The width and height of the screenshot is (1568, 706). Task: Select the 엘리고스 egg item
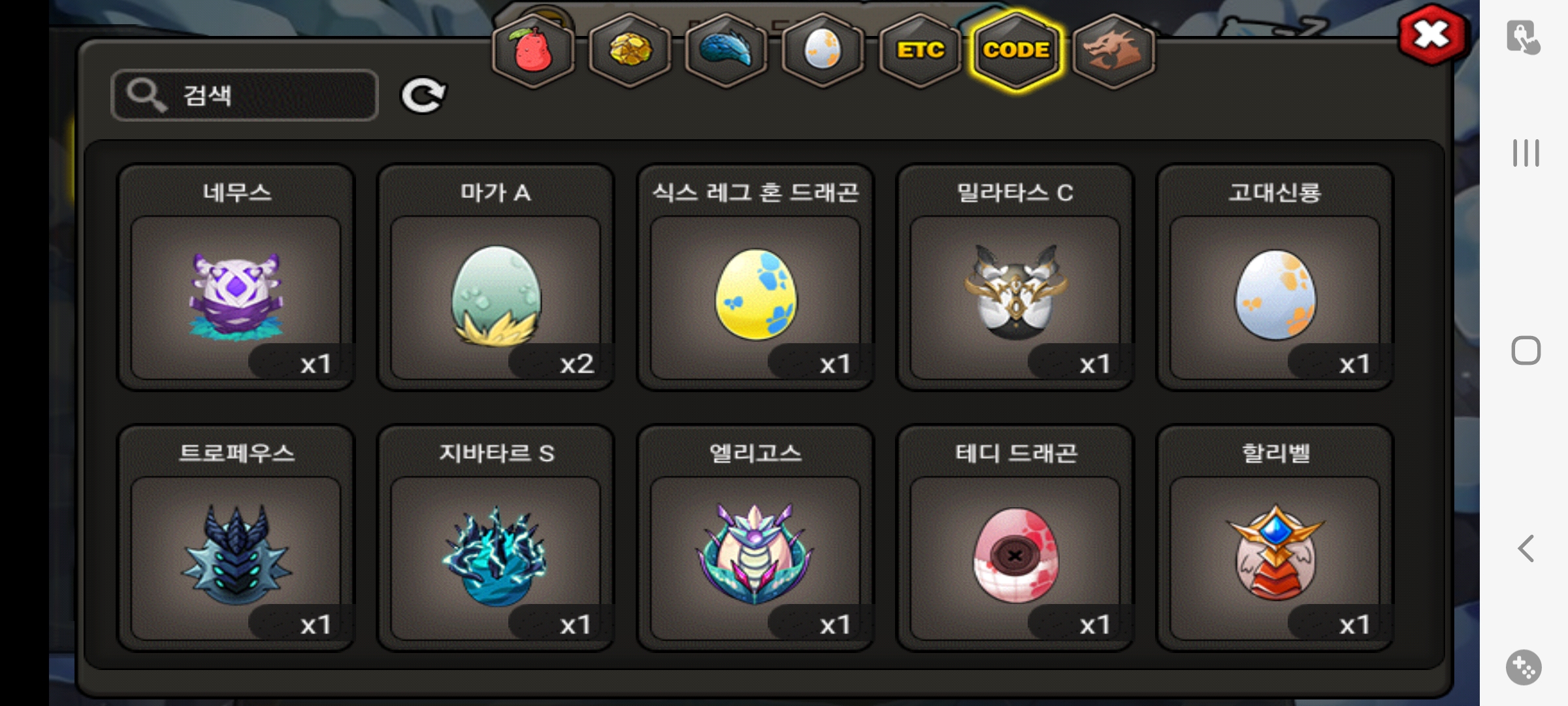coord(755,538)
